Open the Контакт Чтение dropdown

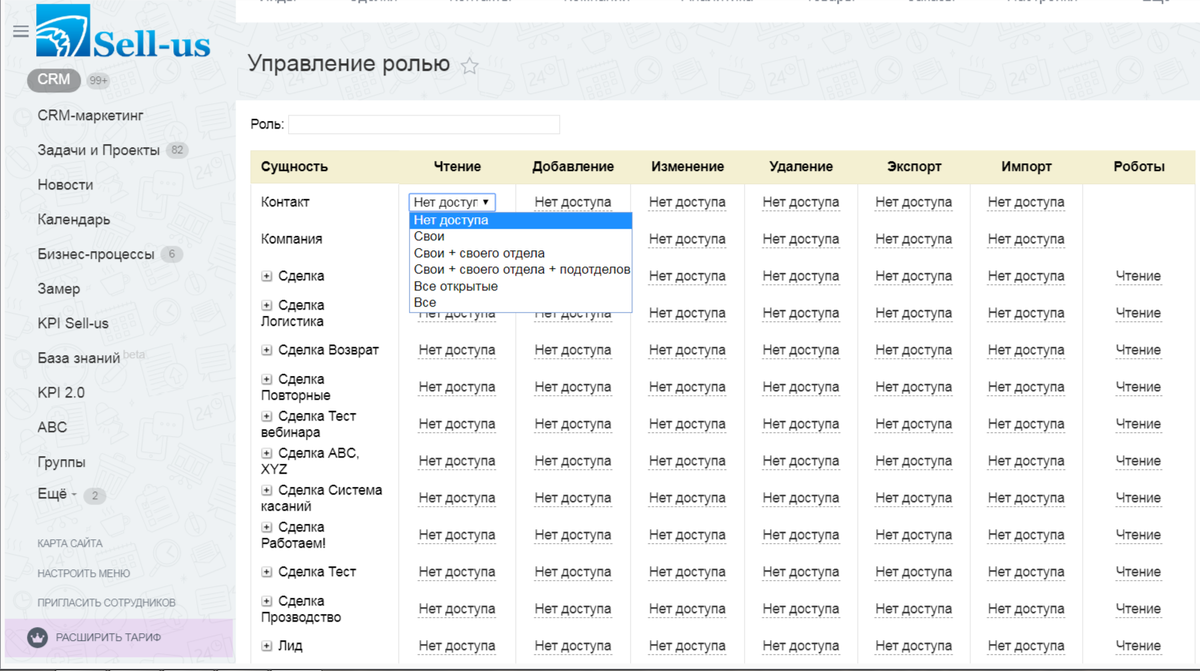pyautogui.click(x=452, y=202)
